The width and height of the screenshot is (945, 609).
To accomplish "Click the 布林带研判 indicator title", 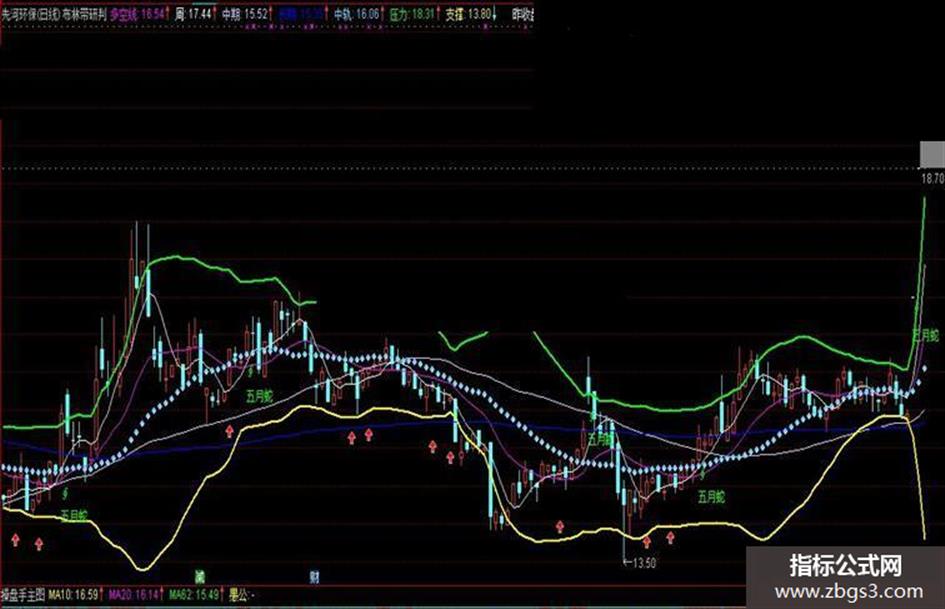I will 84,14.
